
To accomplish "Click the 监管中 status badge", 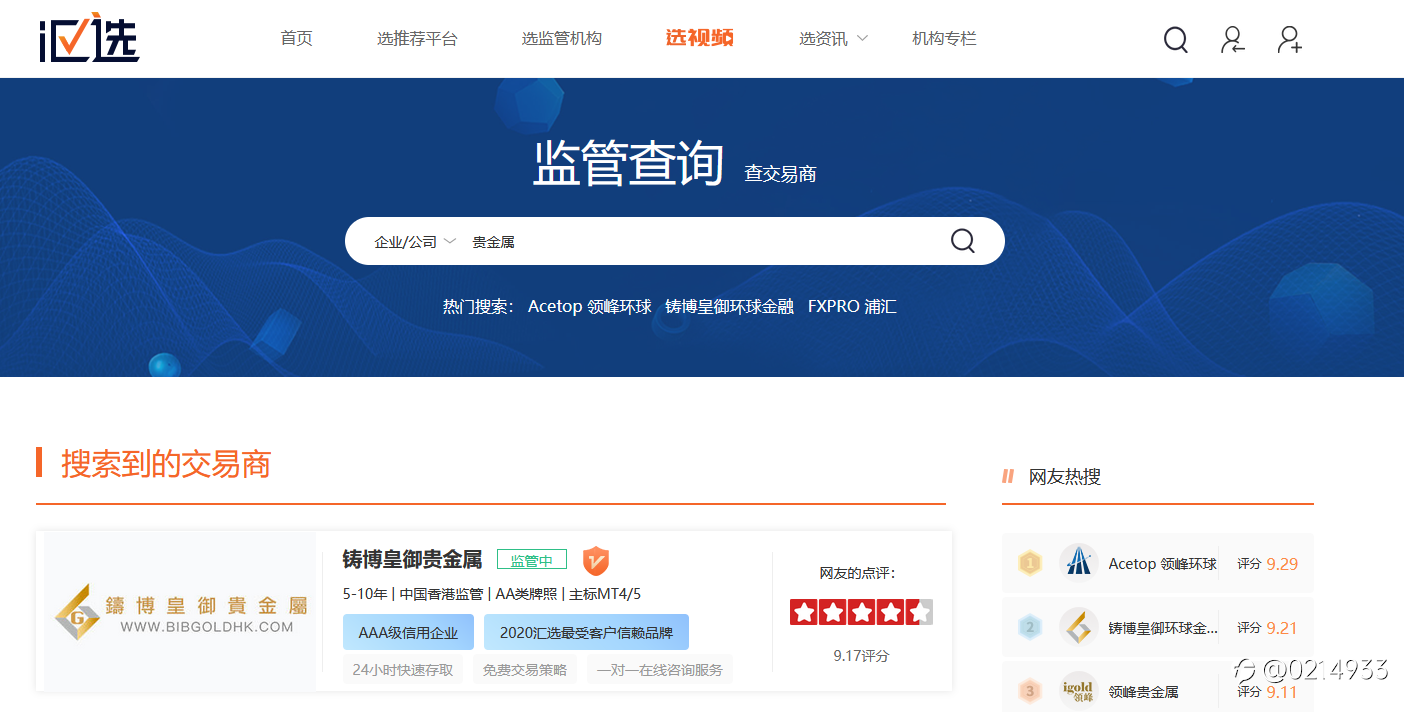I will (x=532, y=560).
